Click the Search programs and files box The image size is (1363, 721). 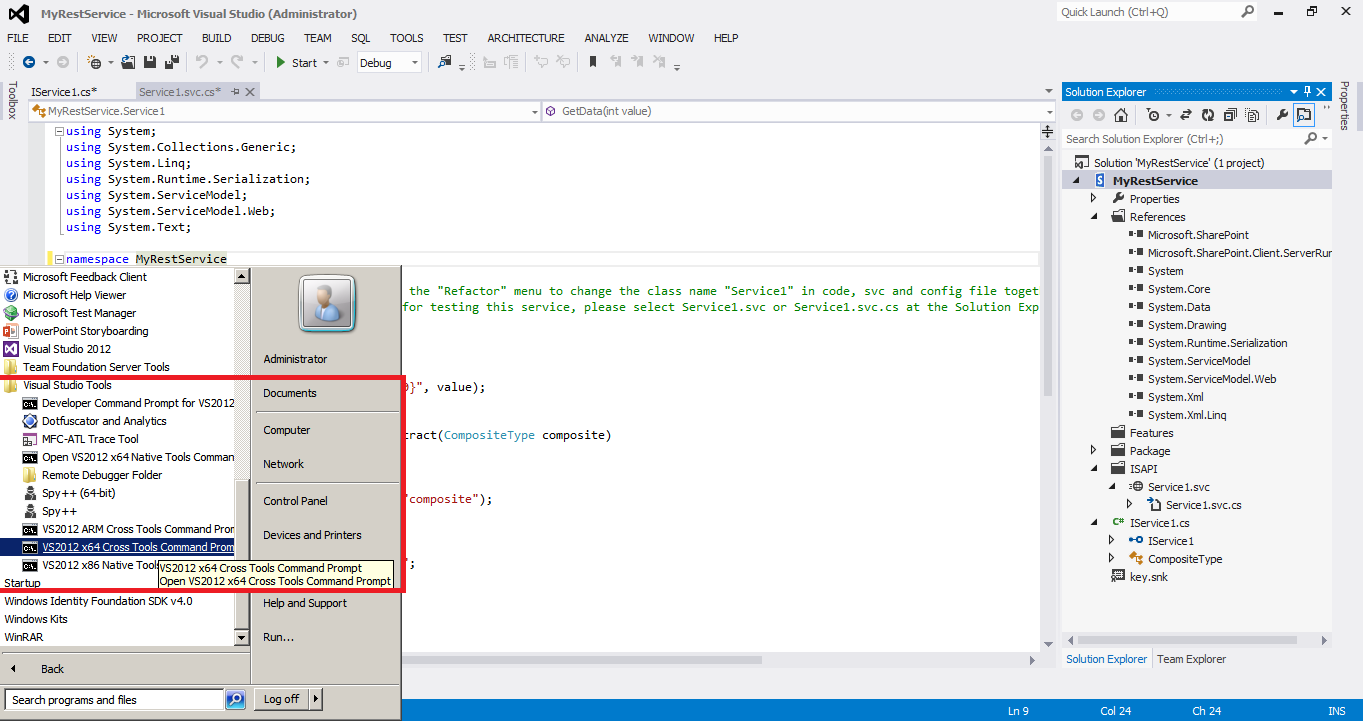coord(113,699)
